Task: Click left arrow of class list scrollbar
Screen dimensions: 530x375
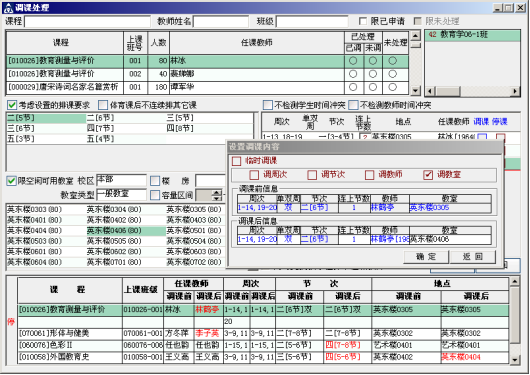Action: [430, 91]
